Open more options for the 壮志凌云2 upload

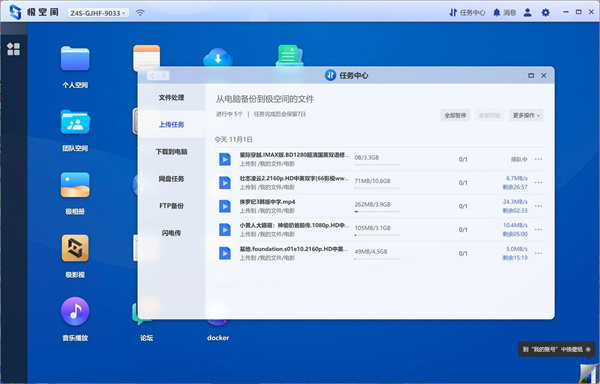click(x=538, y=183)
